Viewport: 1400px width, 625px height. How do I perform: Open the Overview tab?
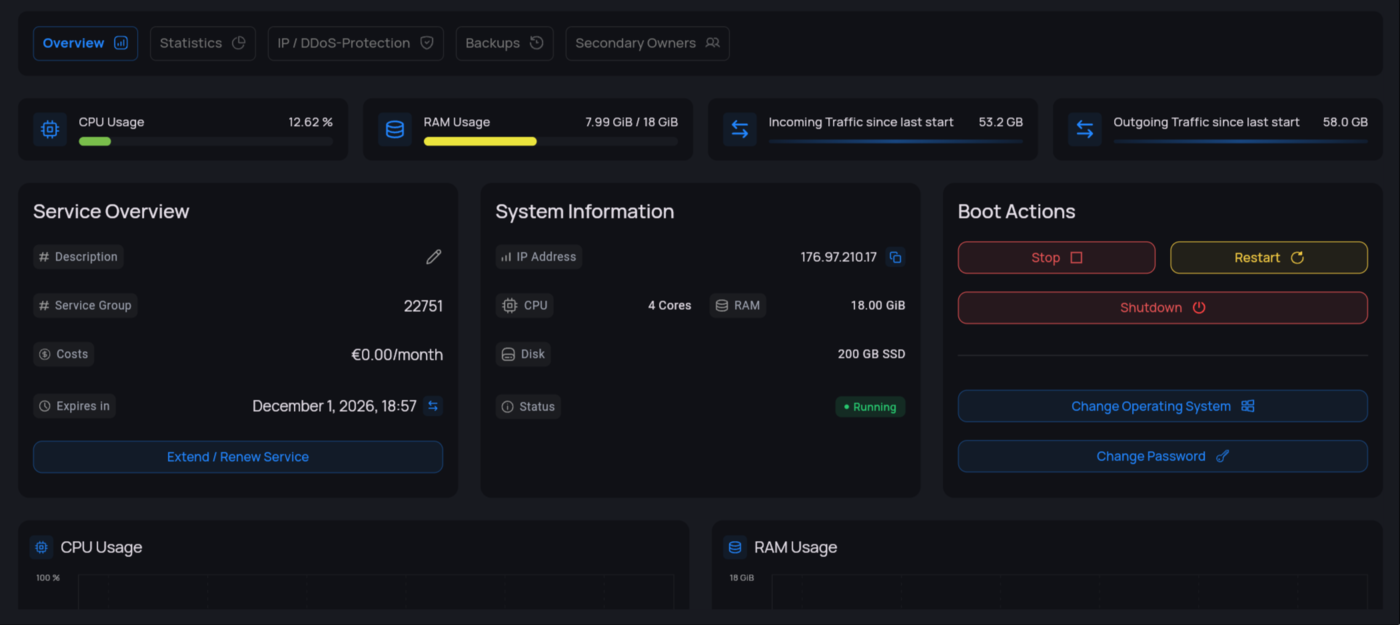(85, 43)
